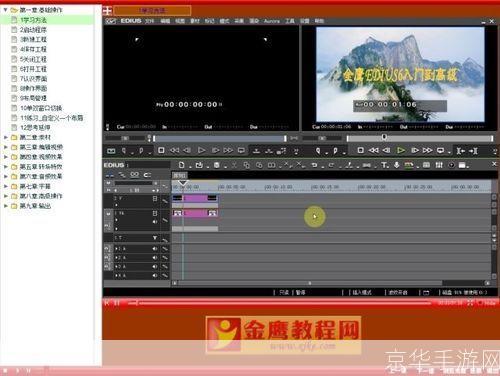Image resolution: width=500 pixels, height=376 pixels.
Task: Click the recorder monitor position slider handle
Action: (x=384, y=137)
